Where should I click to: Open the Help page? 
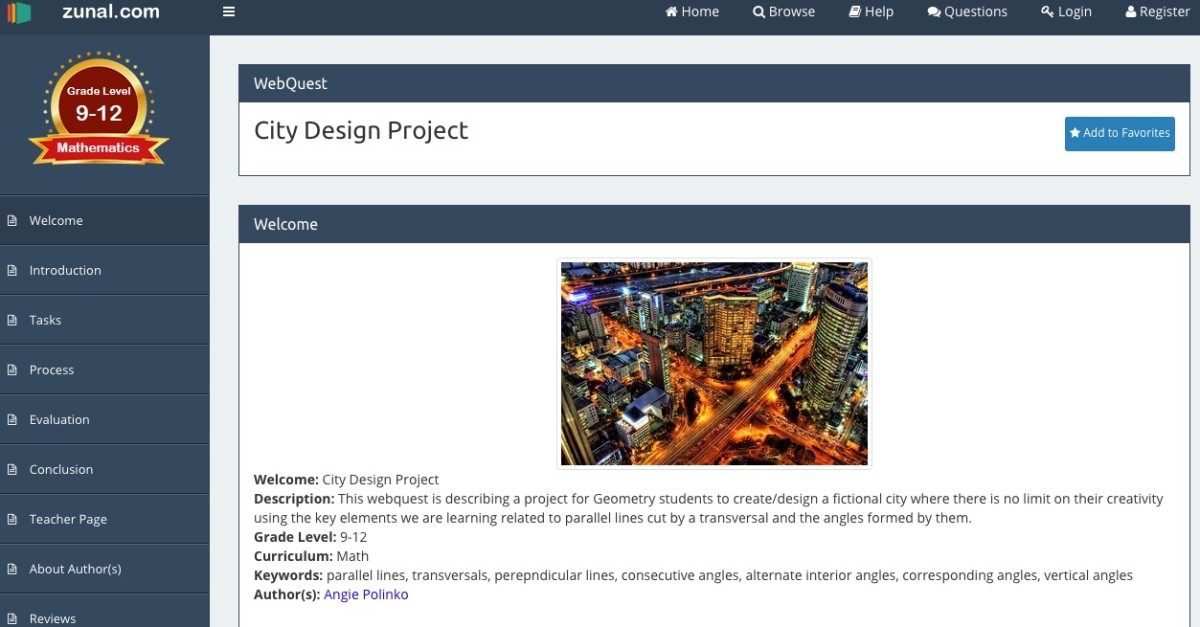click(871, 12)
